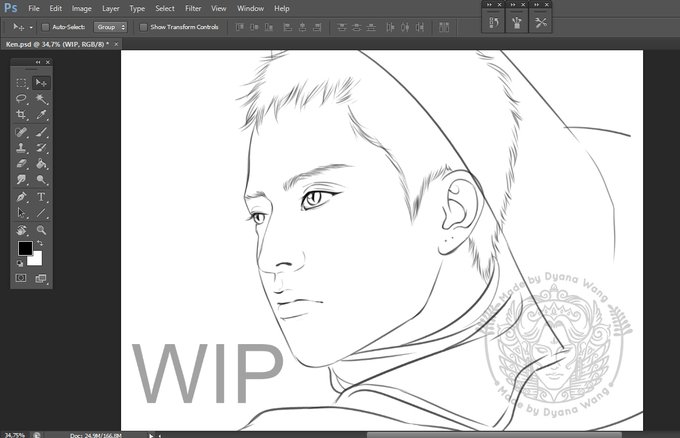
Task: Open the Type menu
Action: (x=137, y=8)
